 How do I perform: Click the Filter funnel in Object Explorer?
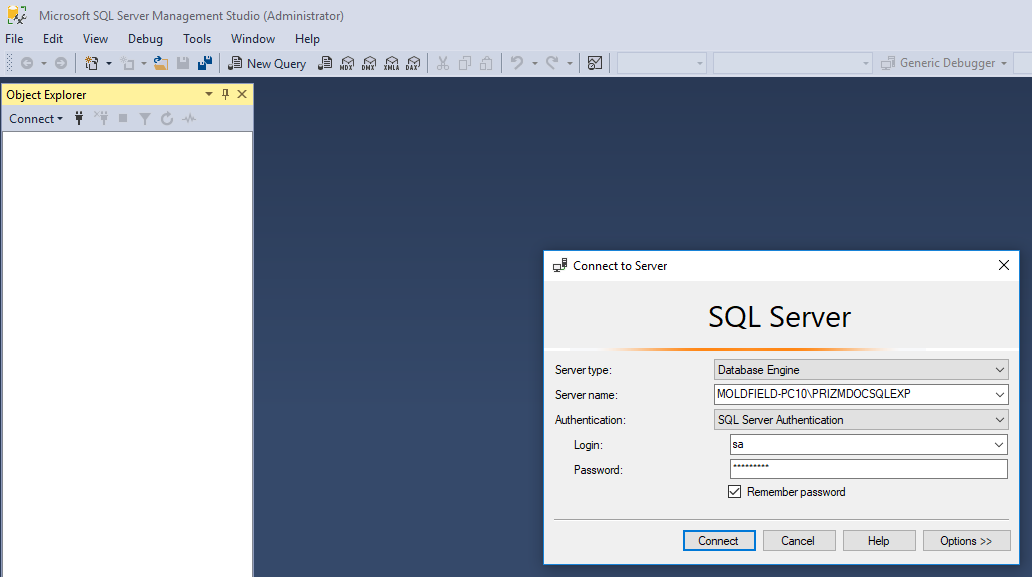[x=145, y=118]
